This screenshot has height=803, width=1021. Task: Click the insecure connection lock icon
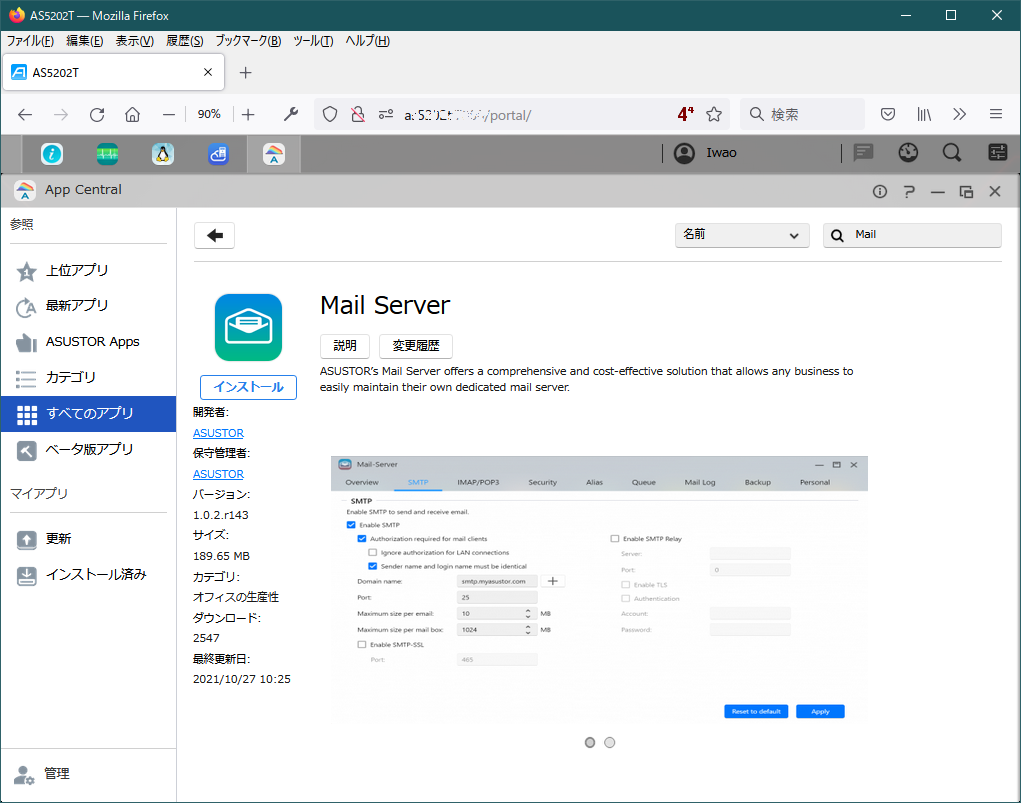[x=358, y=115]
